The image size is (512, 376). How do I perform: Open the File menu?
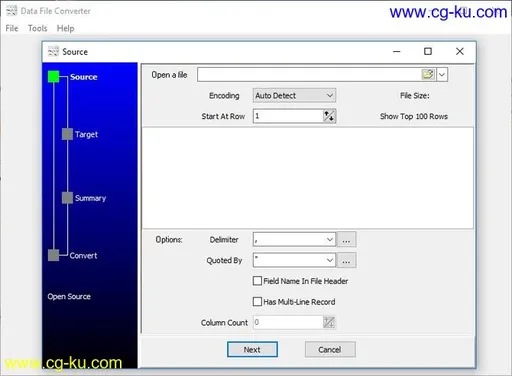pyautogui.click(x=12, y=28)
